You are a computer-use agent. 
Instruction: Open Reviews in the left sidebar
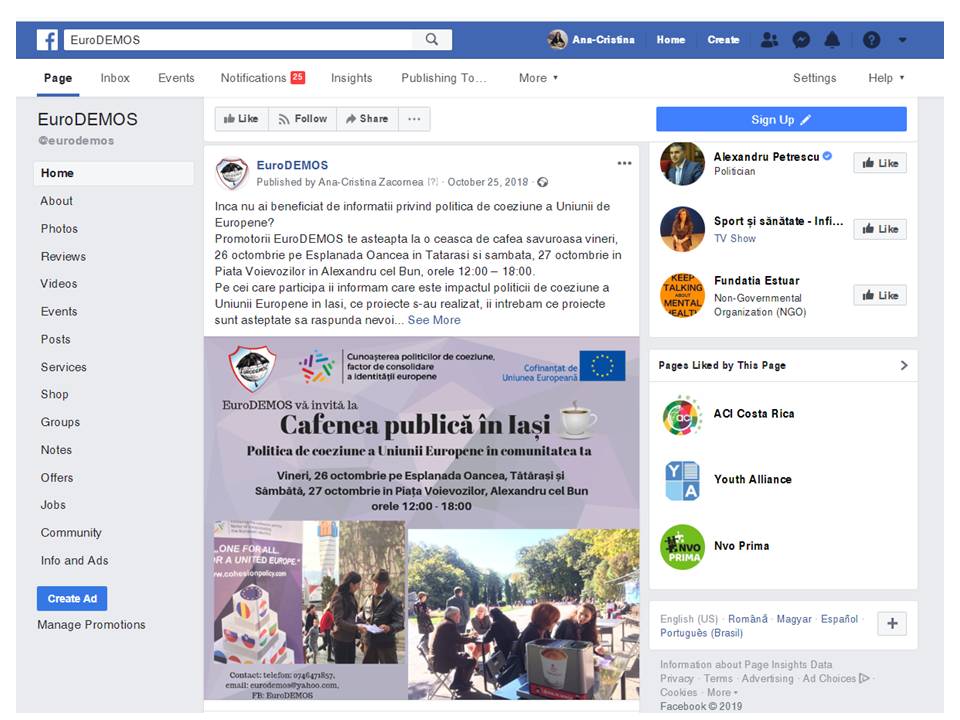(64, 257)
